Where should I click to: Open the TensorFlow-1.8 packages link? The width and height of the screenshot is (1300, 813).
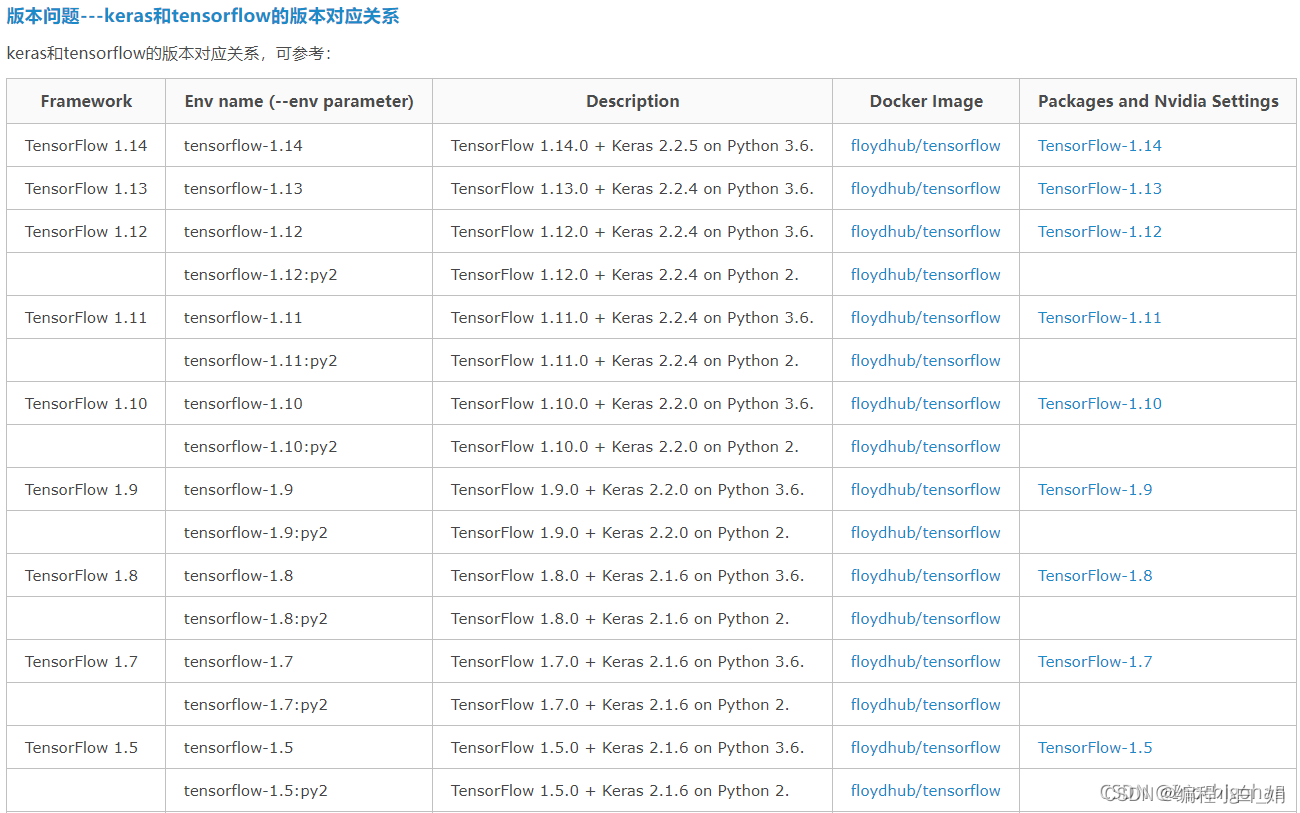click(1095, 576)
